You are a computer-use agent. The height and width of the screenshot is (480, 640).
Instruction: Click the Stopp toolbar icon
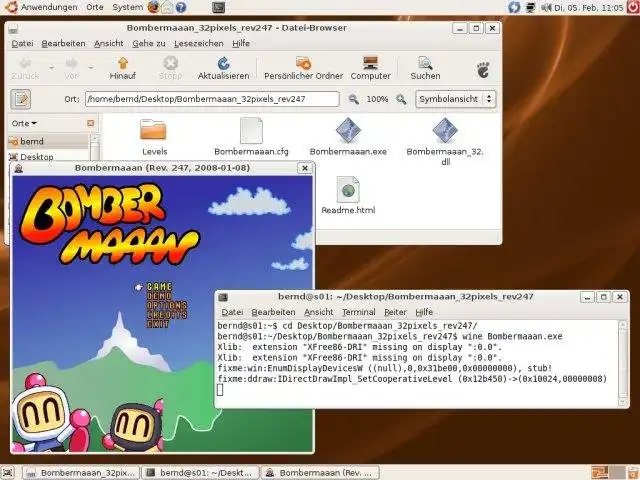[170, 63]
